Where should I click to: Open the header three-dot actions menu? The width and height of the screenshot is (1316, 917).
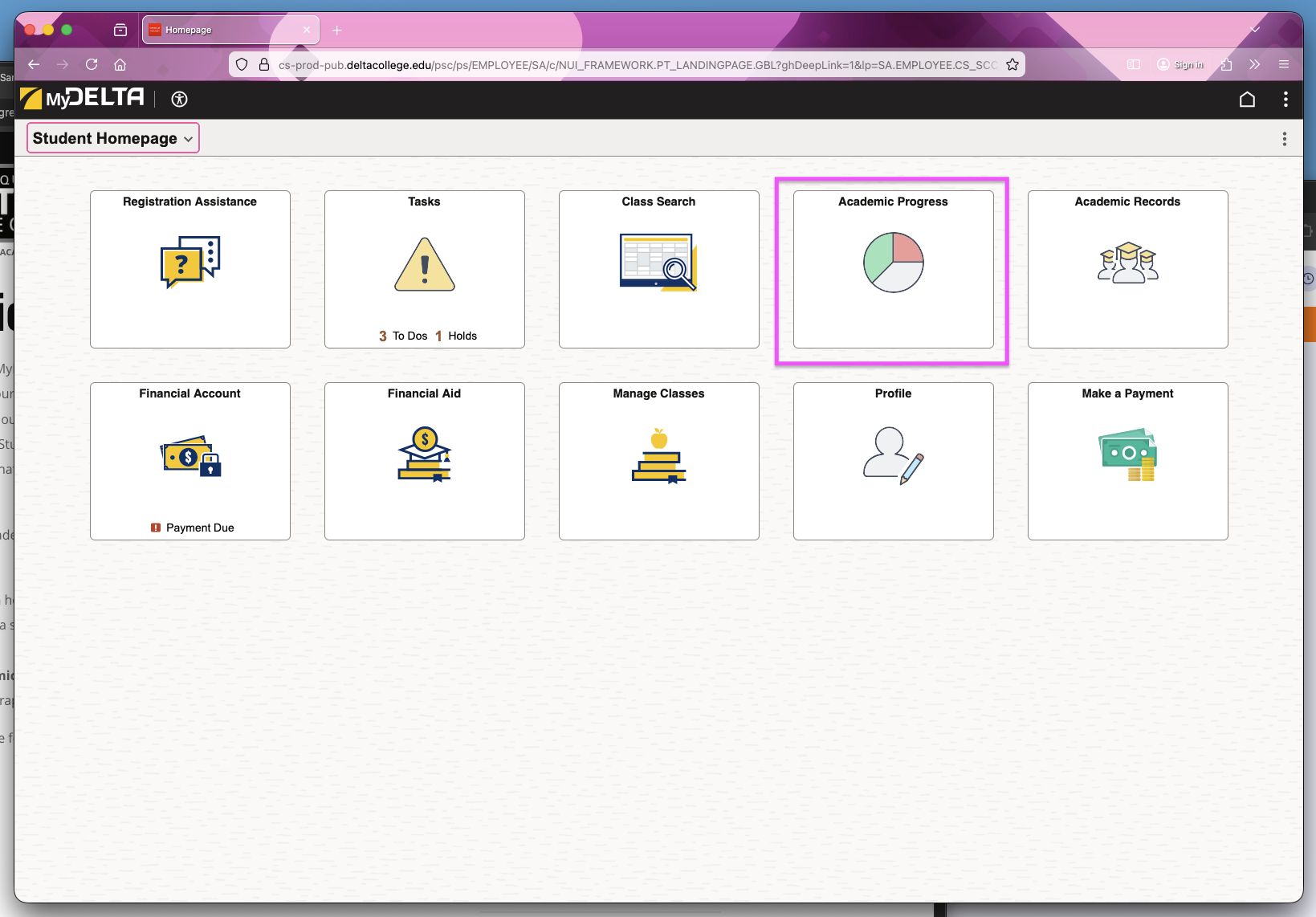(x=1285, y=99)
